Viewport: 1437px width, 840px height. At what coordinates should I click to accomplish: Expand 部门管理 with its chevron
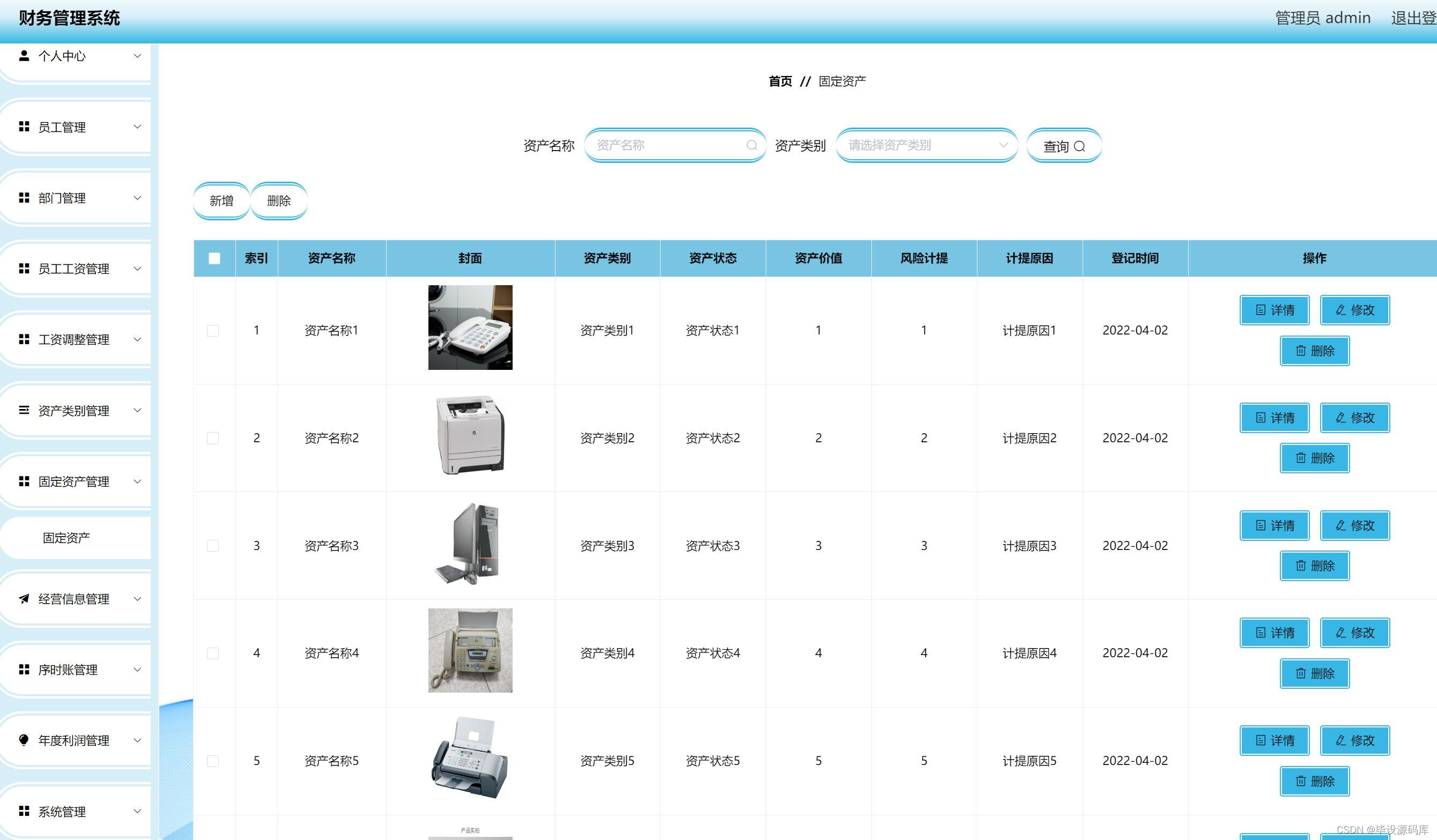(137, 197)
